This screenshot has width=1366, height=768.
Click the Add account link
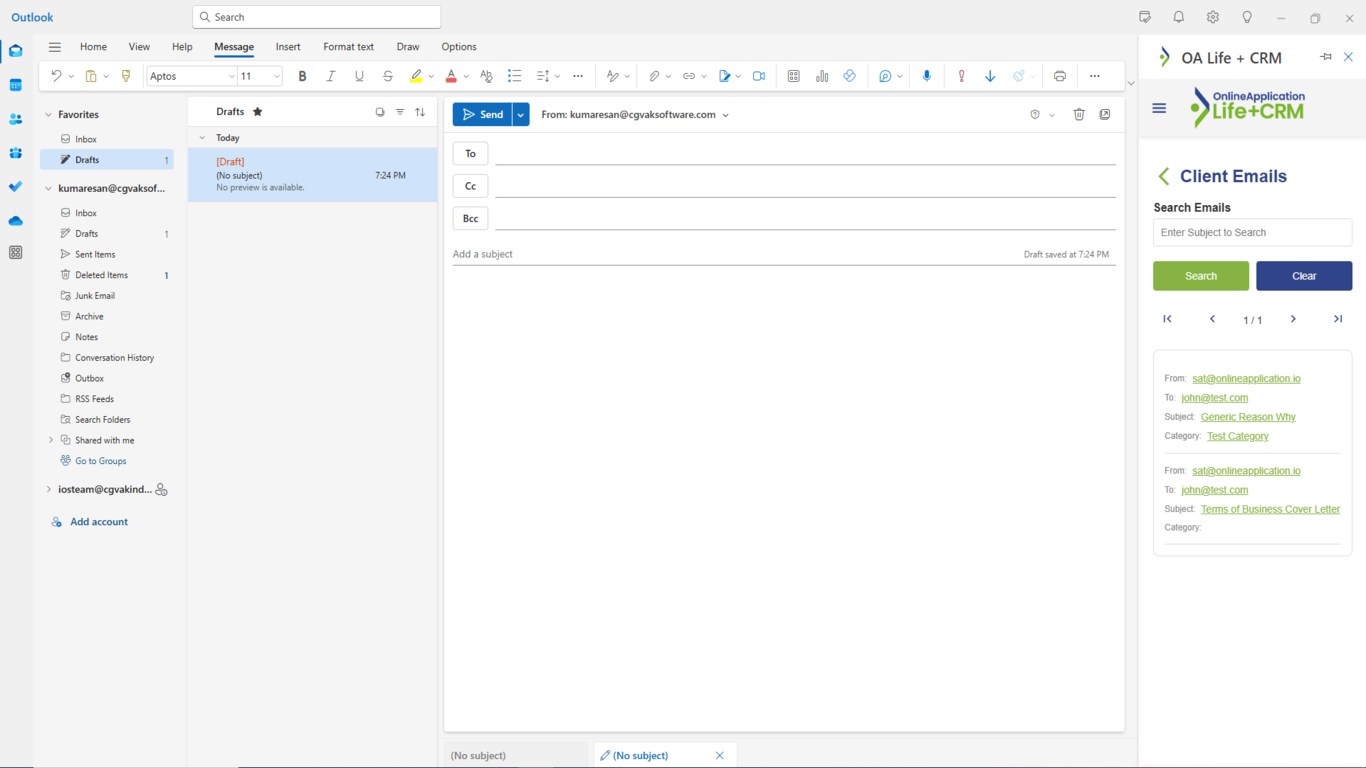[98, 522]
